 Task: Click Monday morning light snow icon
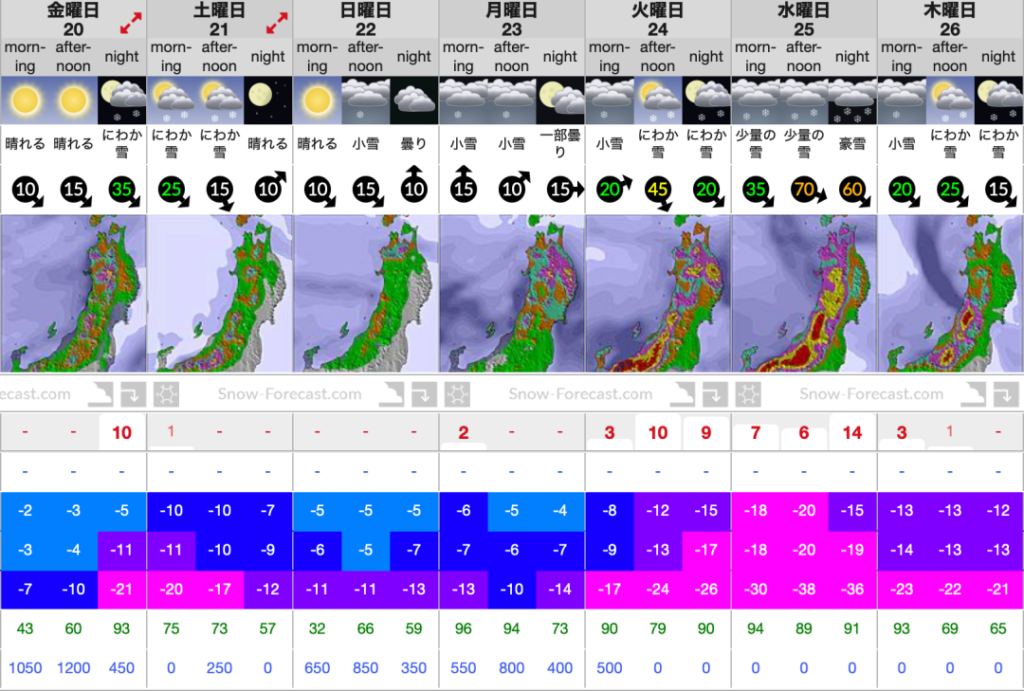click(x=464, y=101)
